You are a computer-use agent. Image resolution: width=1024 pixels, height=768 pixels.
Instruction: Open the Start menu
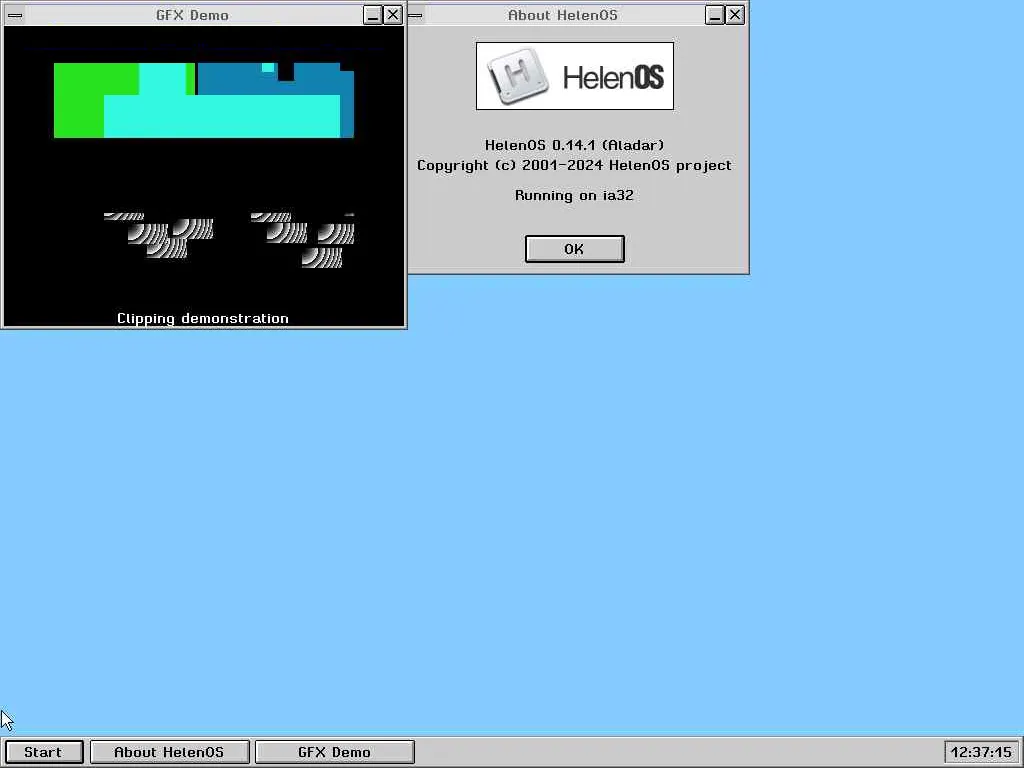pos(44,752)
